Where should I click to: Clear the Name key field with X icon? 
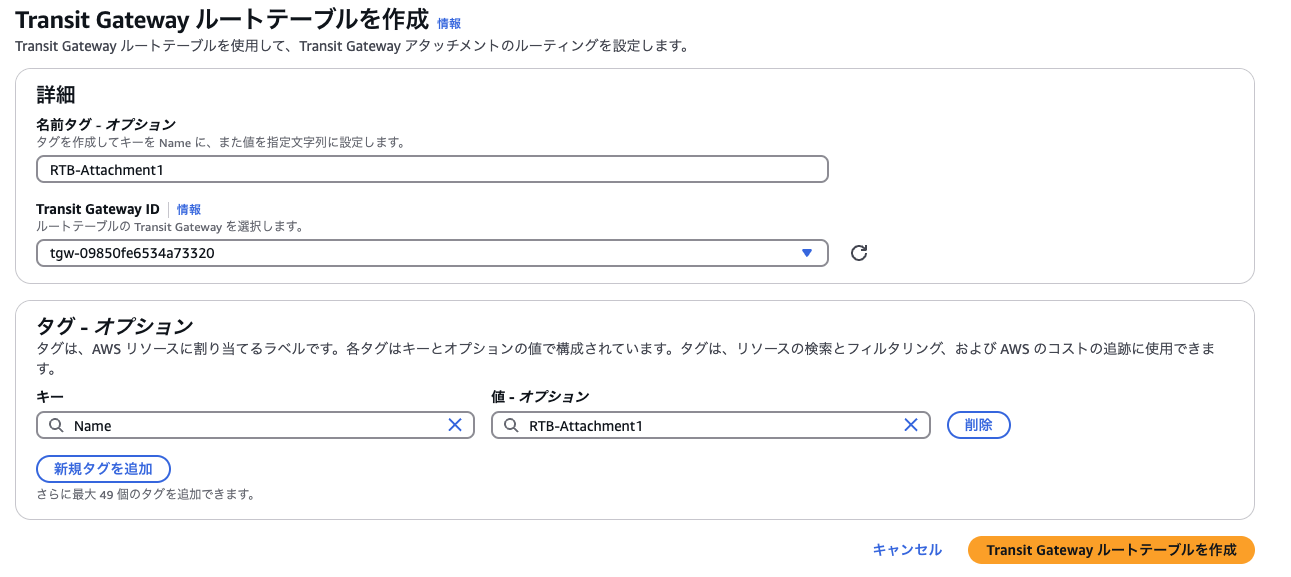(x=455, y=425)
